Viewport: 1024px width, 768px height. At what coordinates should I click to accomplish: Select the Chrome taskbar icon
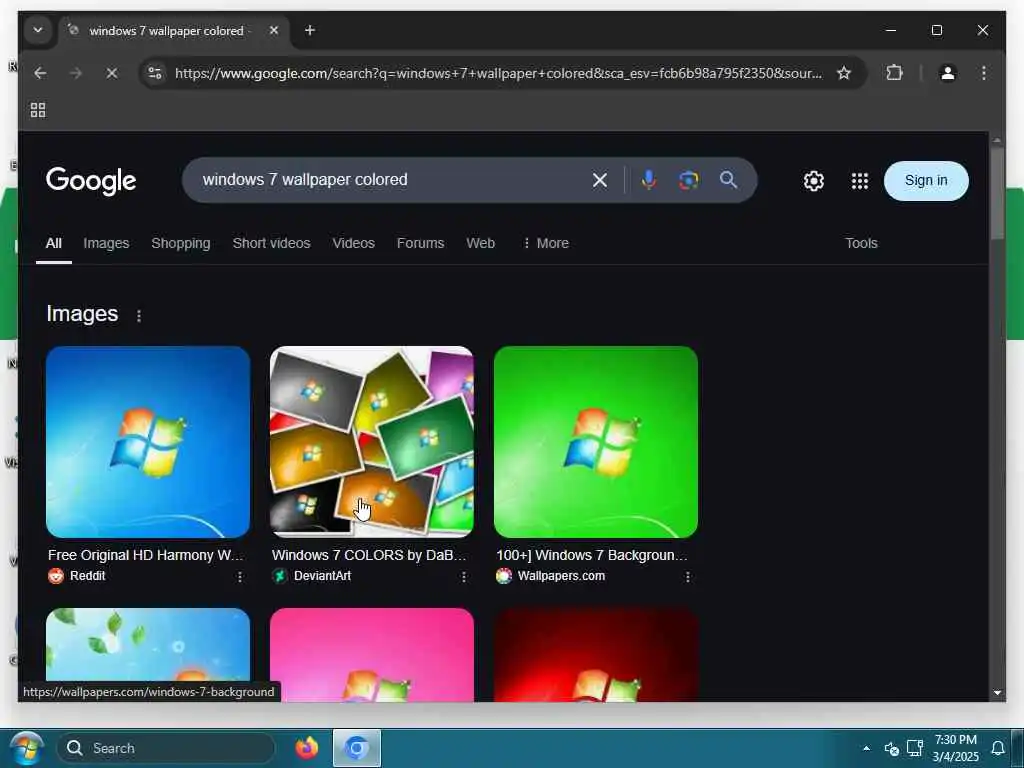[357, 748]
